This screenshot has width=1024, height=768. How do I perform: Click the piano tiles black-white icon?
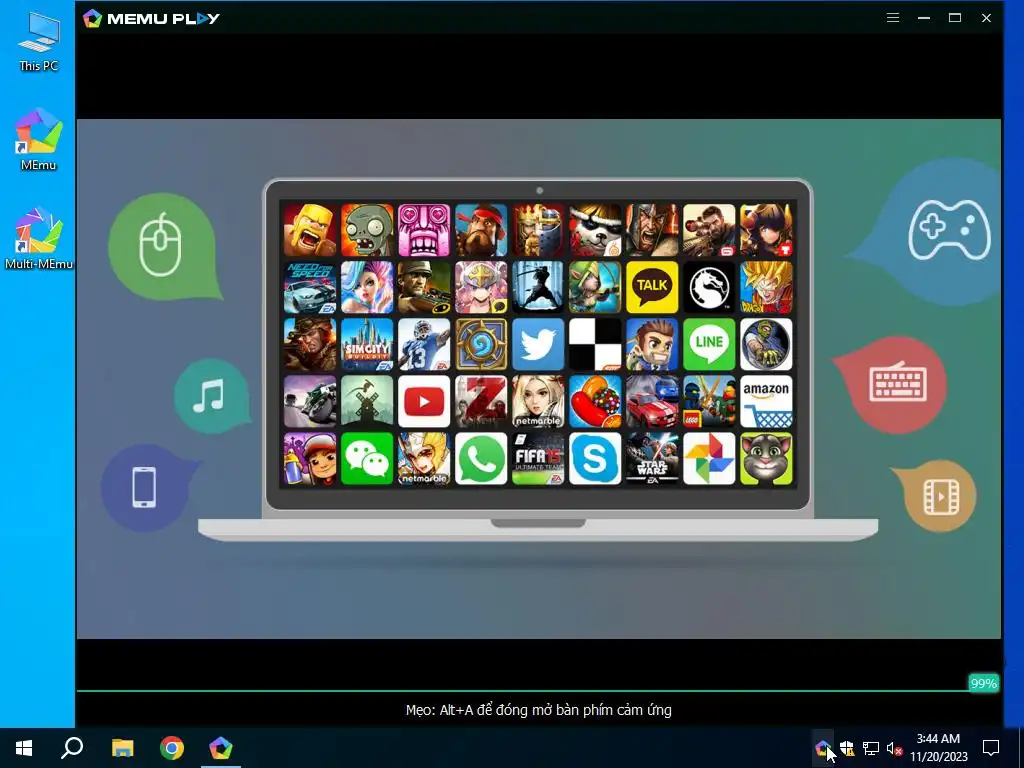pyautogui.click(x=595, y=344)
